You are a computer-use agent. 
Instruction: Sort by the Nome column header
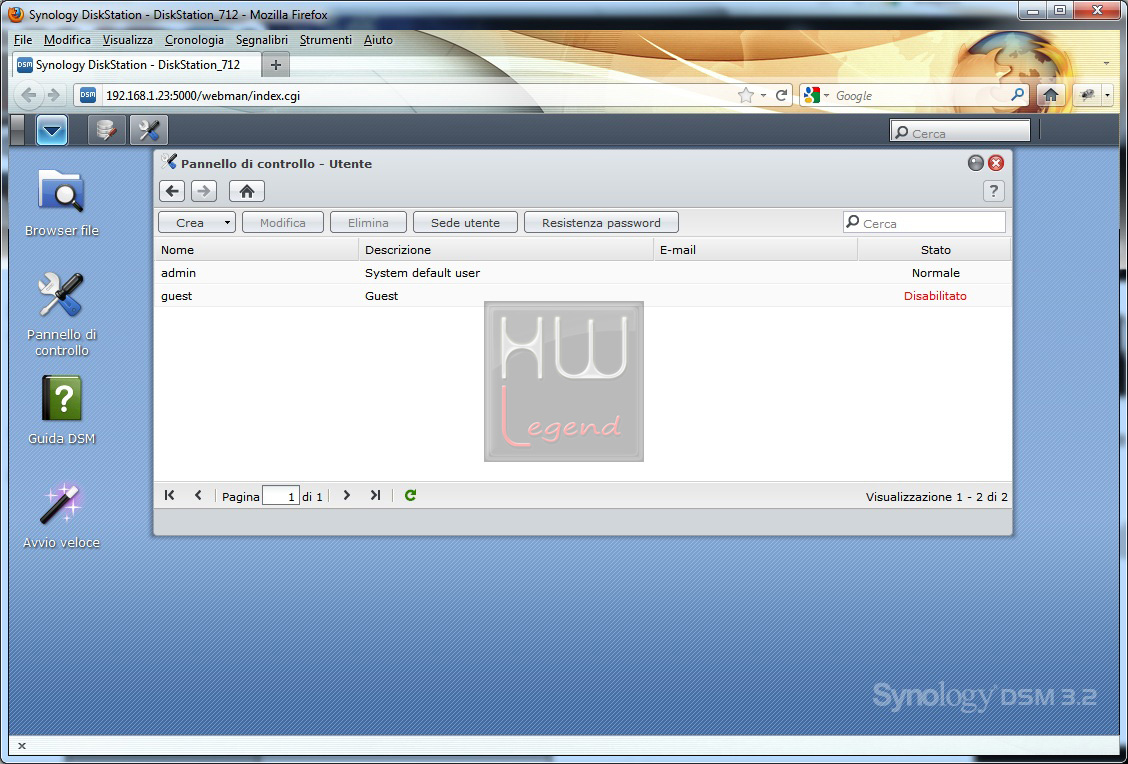(x=256, y=250)
